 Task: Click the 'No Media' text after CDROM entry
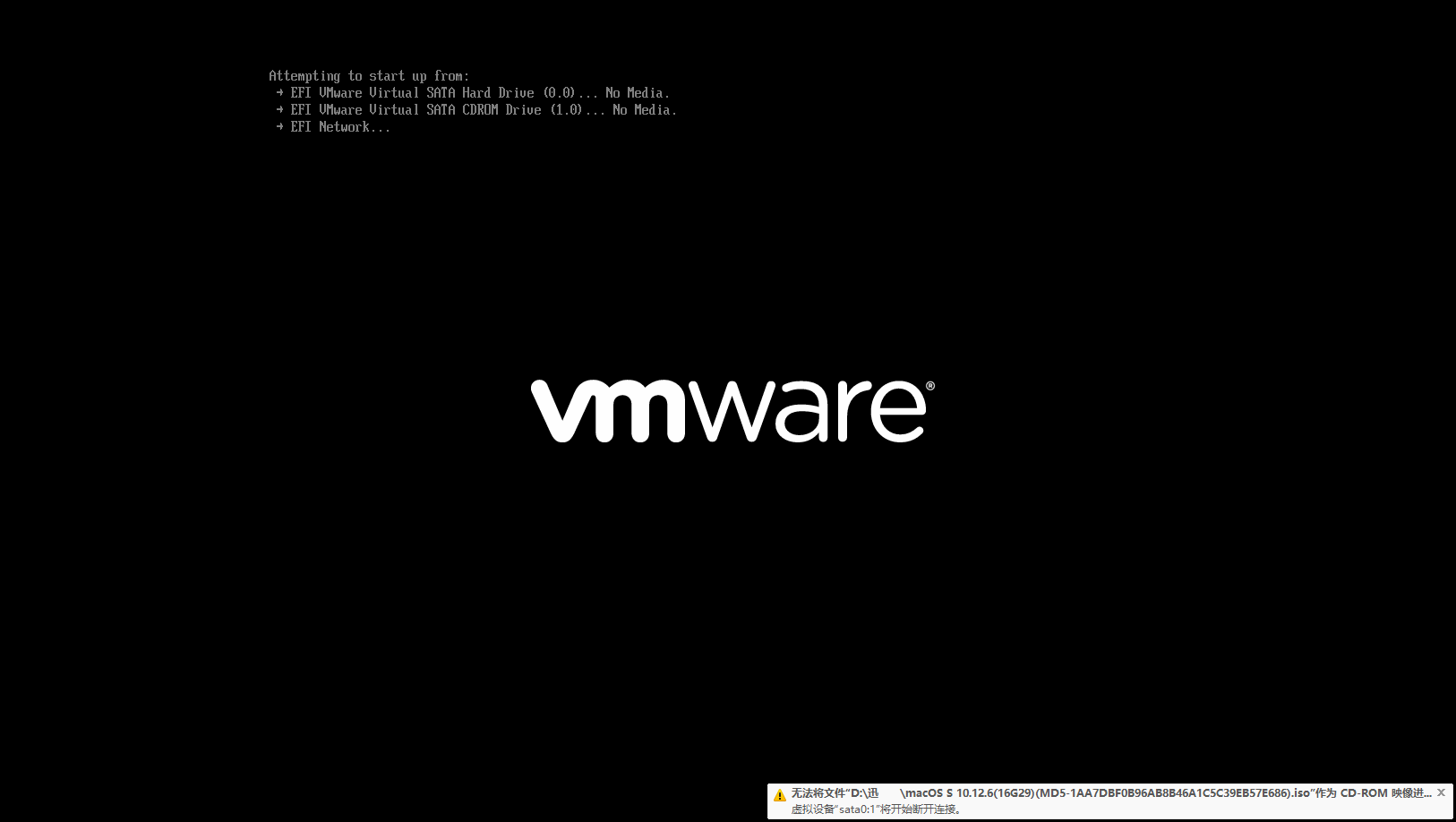(x=643, y=109)
